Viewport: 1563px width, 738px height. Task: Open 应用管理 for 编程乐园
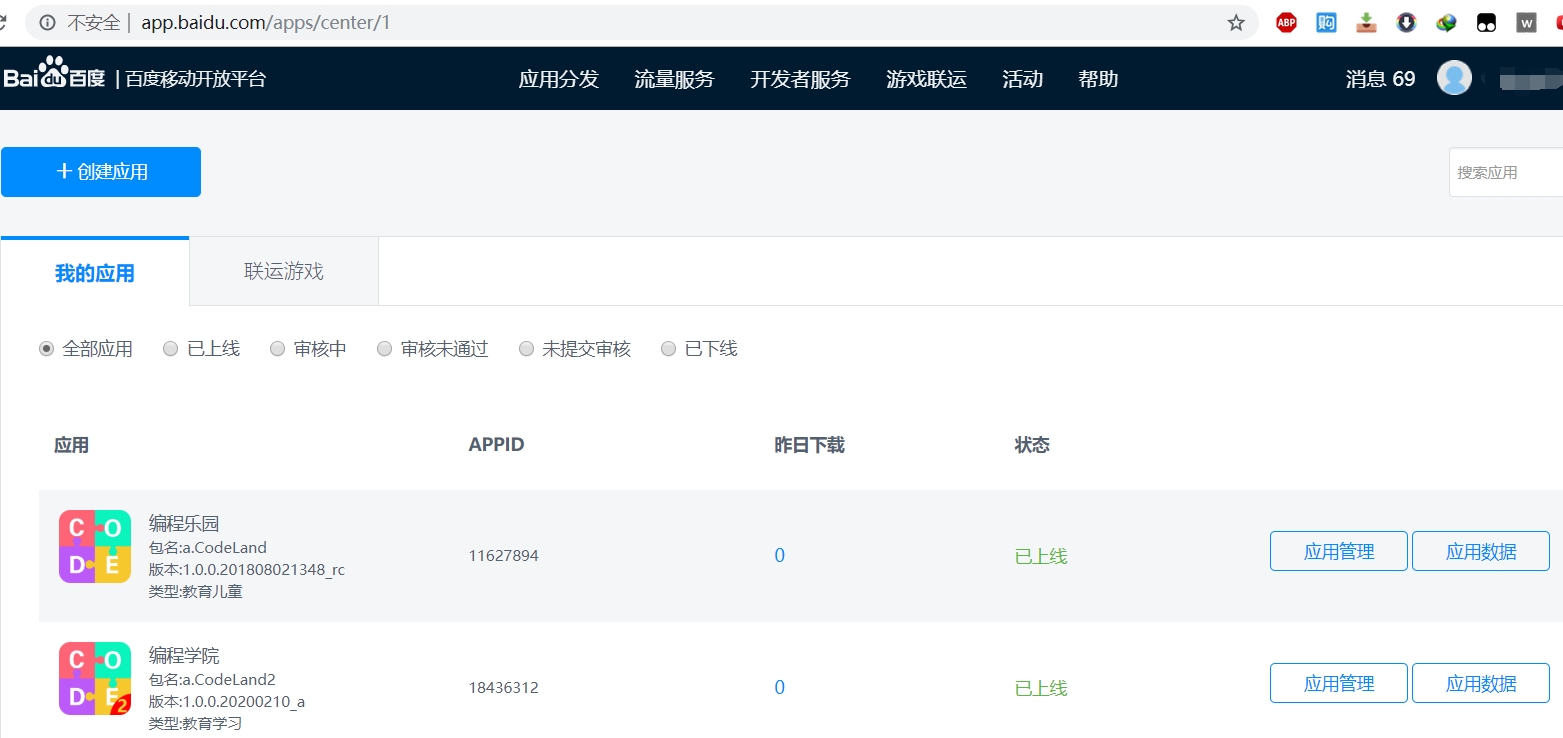coord(1339,551)
